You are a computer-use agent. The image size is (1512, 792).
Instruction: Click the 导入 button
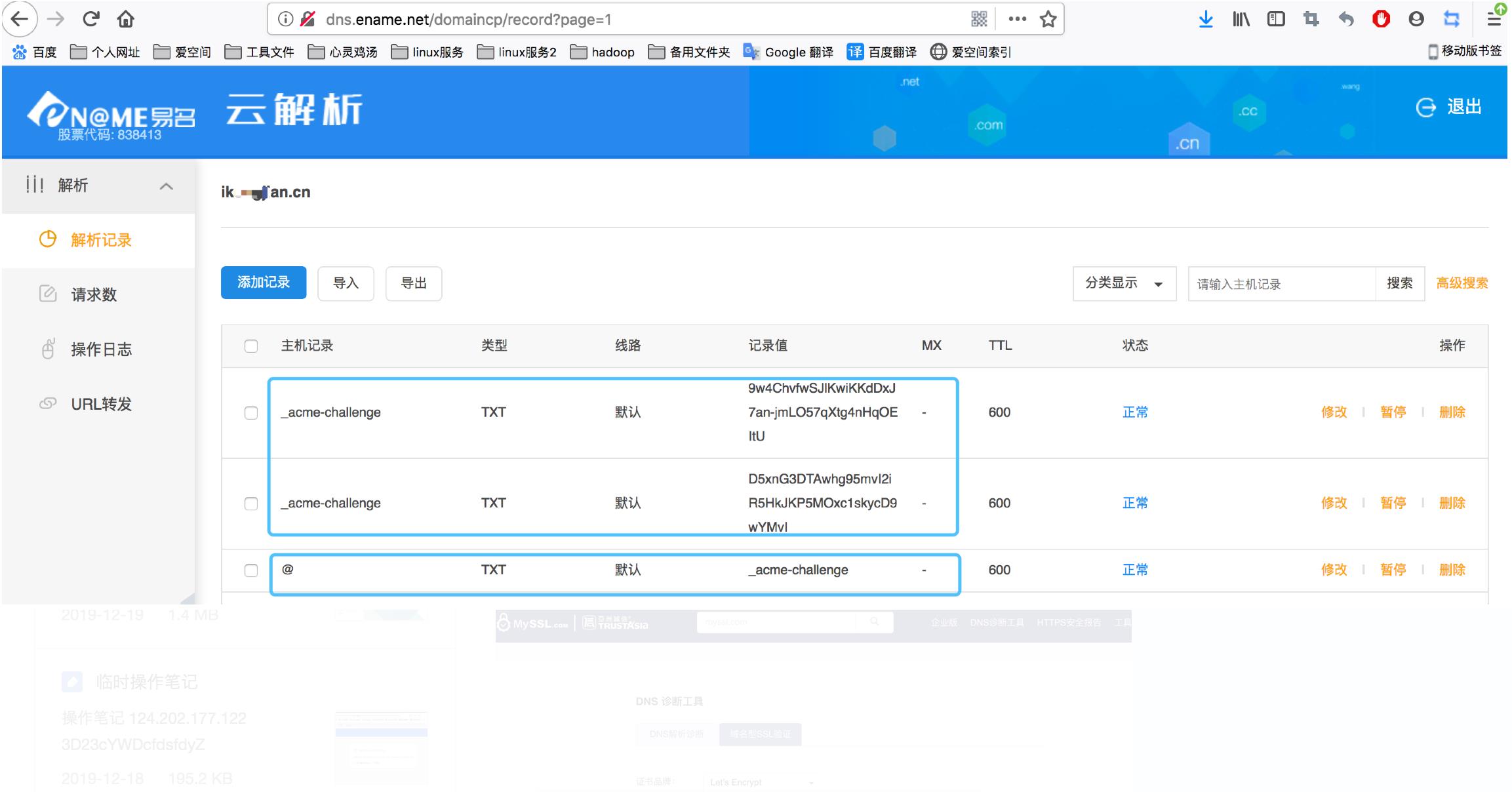pyautogui.click(x=346, y=283)
